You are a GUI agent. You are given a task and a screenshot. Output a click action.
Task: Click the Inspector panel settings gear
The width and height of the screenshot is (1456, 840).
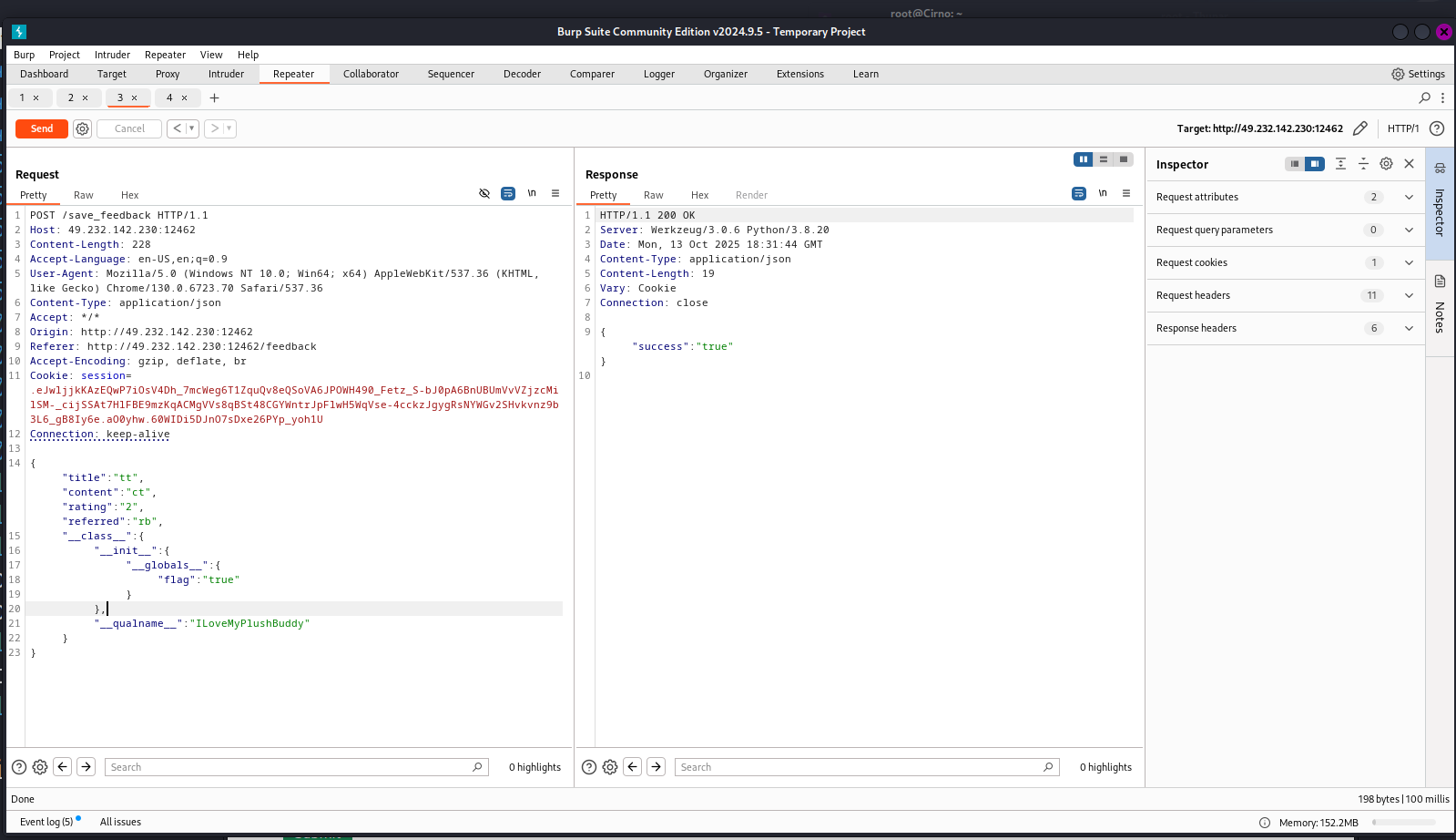click(x=1386, y=164)
